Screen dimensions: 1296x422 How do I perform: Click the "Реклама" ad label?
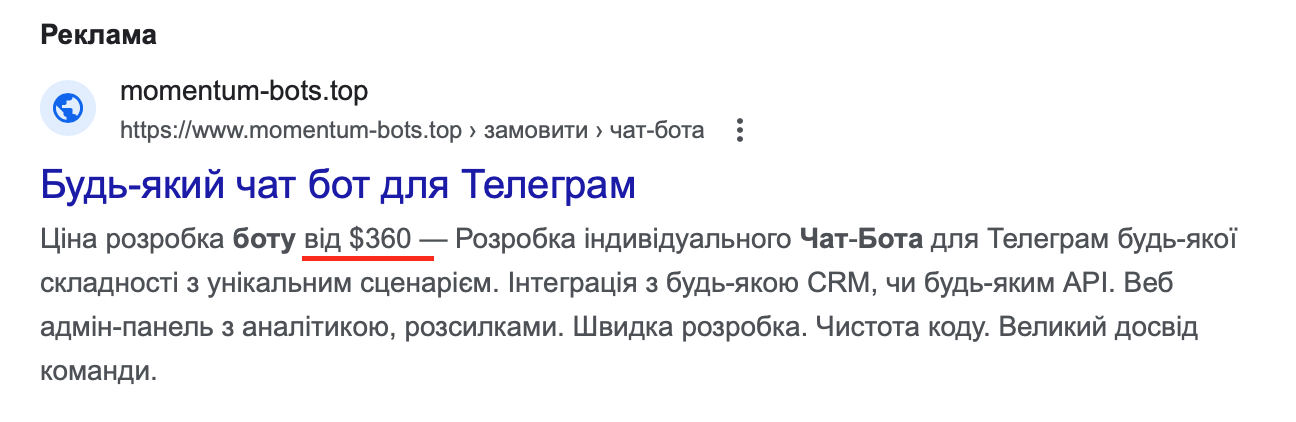point(98,35)
